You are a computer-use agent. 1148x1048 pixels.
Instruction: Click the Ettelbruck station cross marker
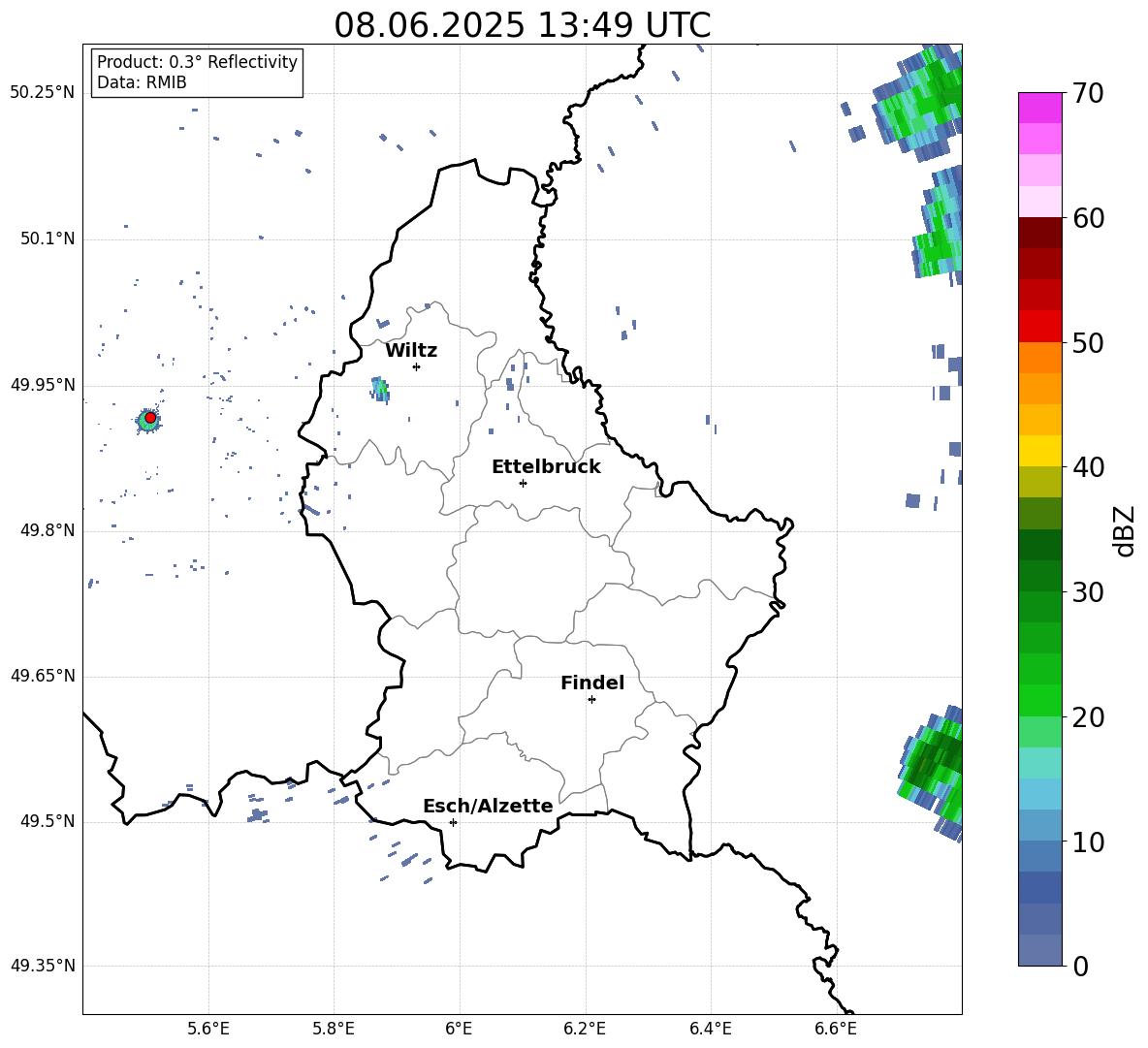tap(523, 483)
